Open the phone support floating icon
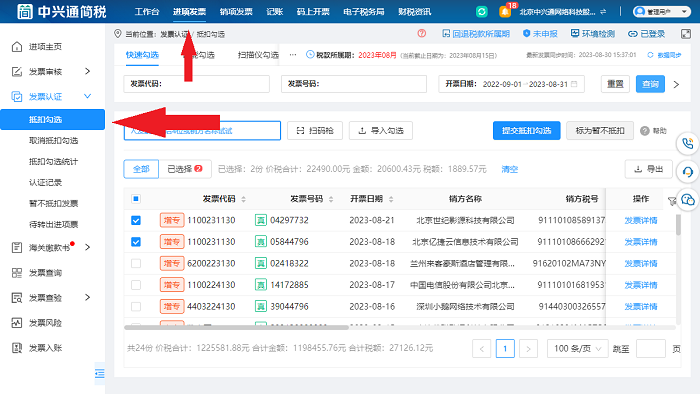Viewport: 700px width, 394px height. tap(688, 144)
